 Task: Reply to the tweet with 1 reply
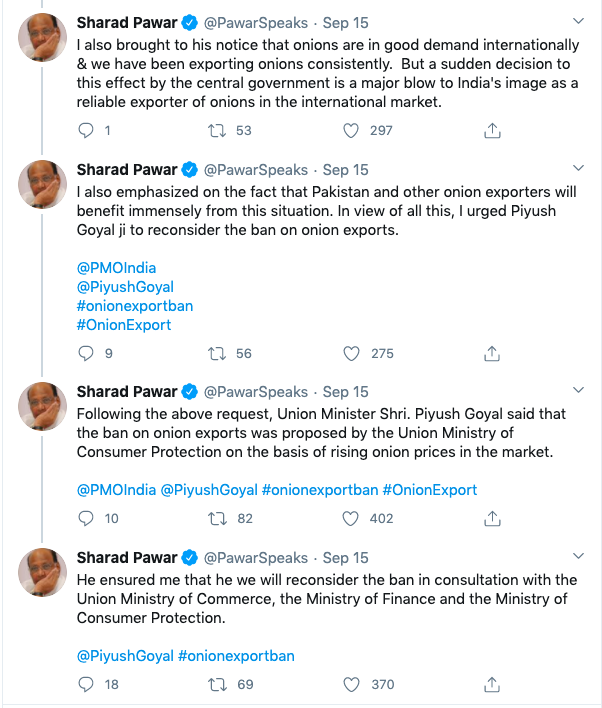pyautogui.click(x=85, y=130)
